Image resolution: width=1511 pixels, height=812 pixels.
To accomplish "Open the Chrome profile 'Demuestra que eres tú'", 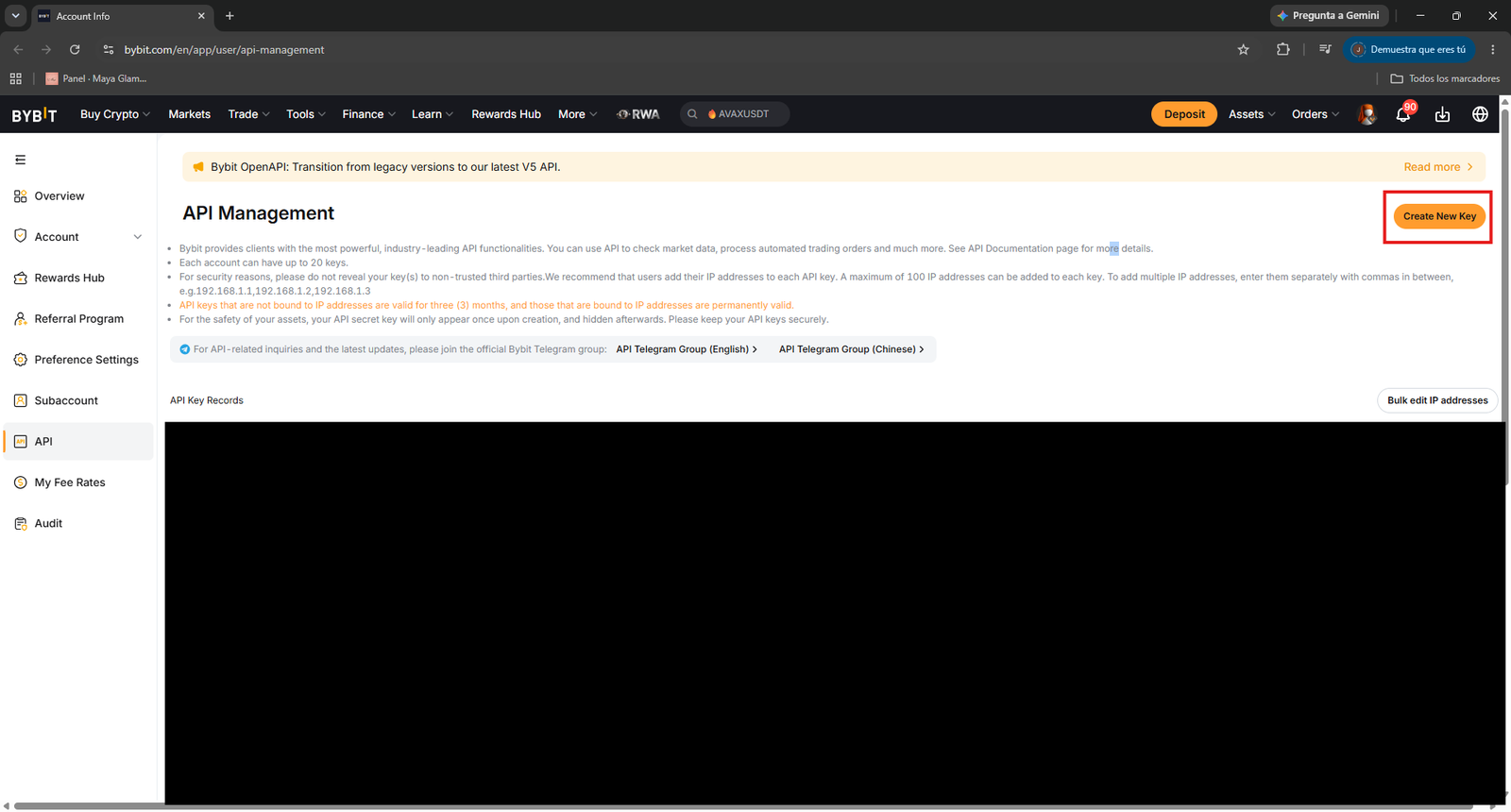I will point(1409,49).
